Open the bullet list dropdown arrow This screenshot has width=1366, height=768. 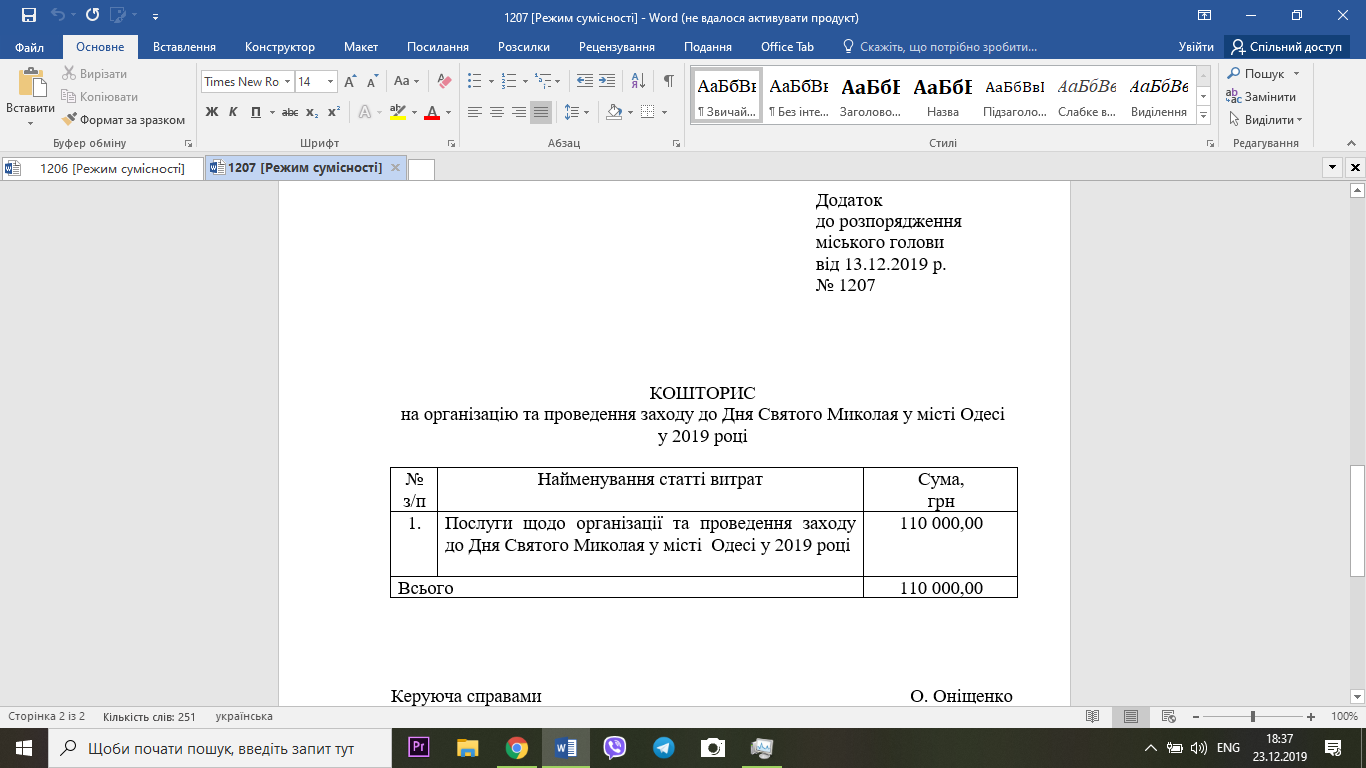492,82
